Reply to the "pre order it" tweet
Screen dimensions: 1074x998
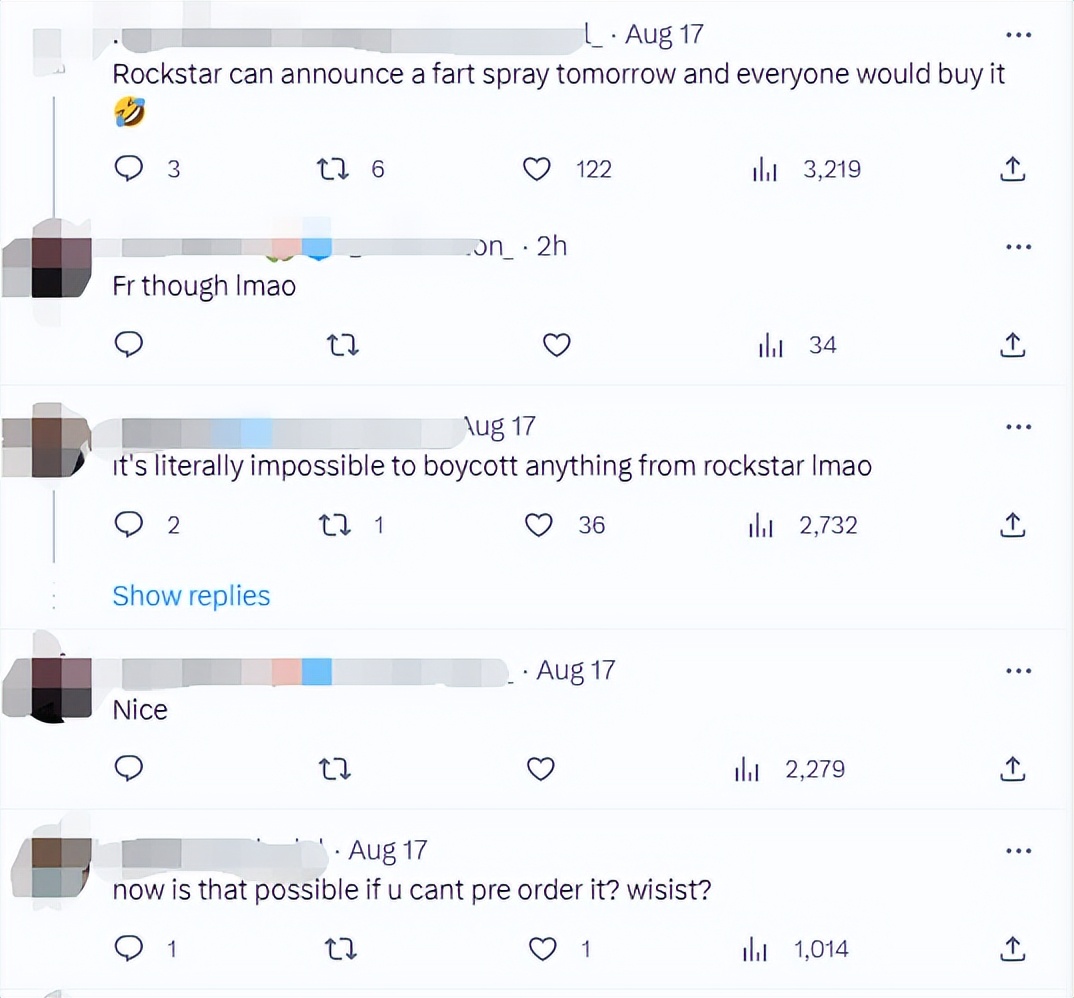[129, 949]
